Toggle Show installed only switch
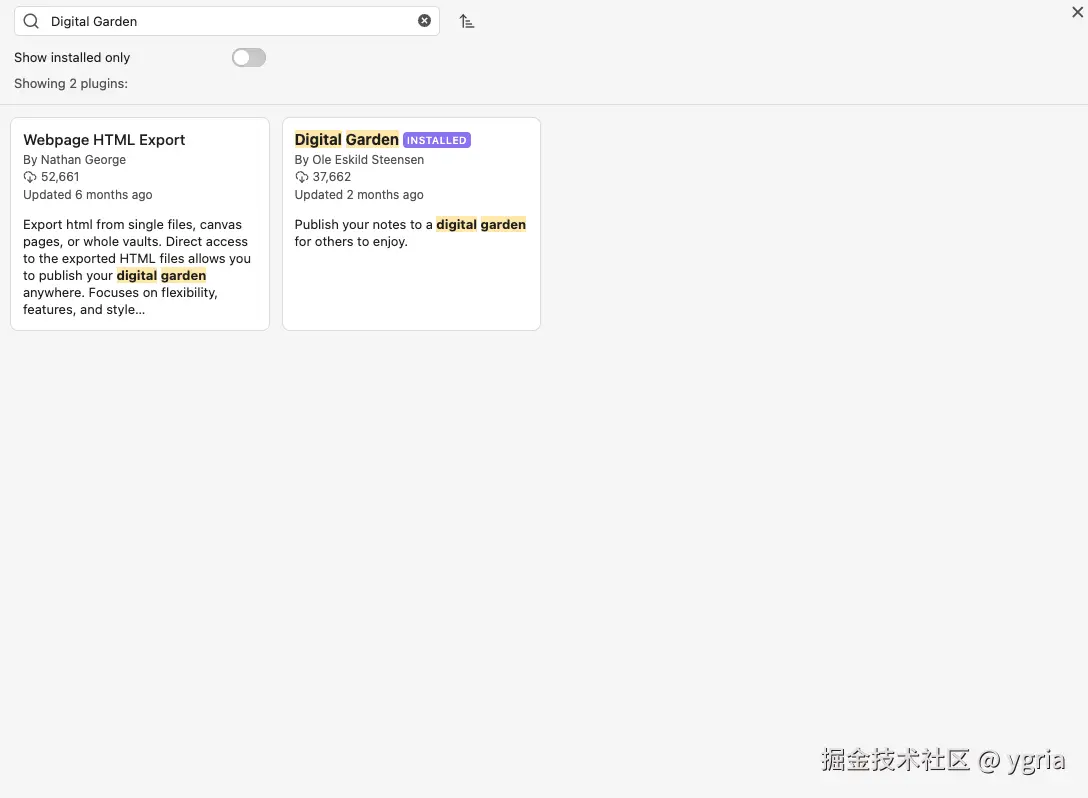1088x798 pixels. [249, 58]
